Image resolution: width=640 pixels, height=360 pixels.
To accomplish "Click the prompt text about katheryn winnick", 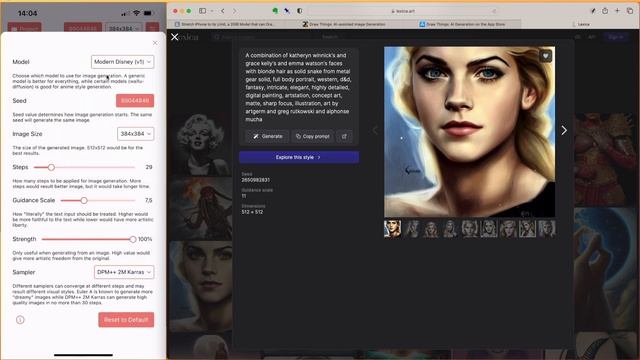I will pos(298,87).
